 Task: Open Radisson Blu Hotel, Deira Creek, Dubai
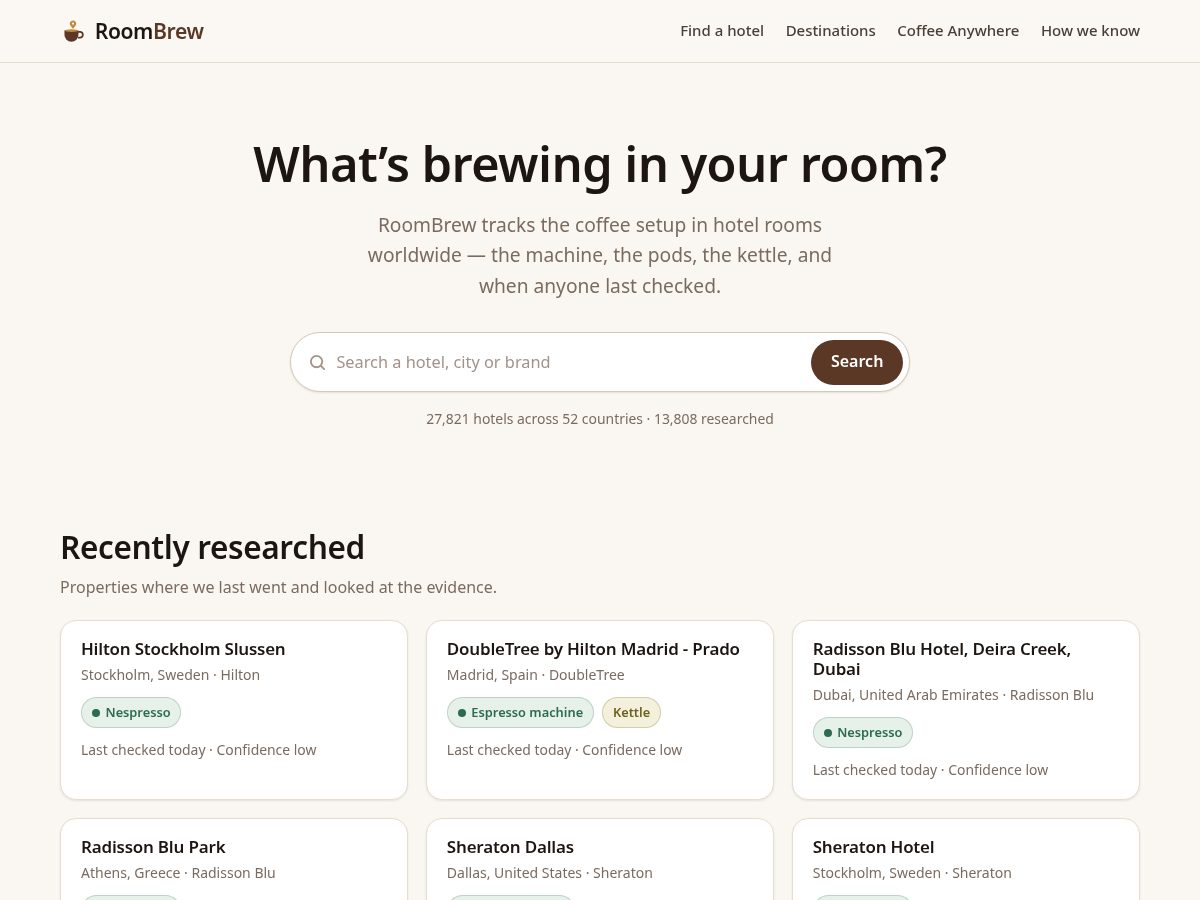[942, 659]
